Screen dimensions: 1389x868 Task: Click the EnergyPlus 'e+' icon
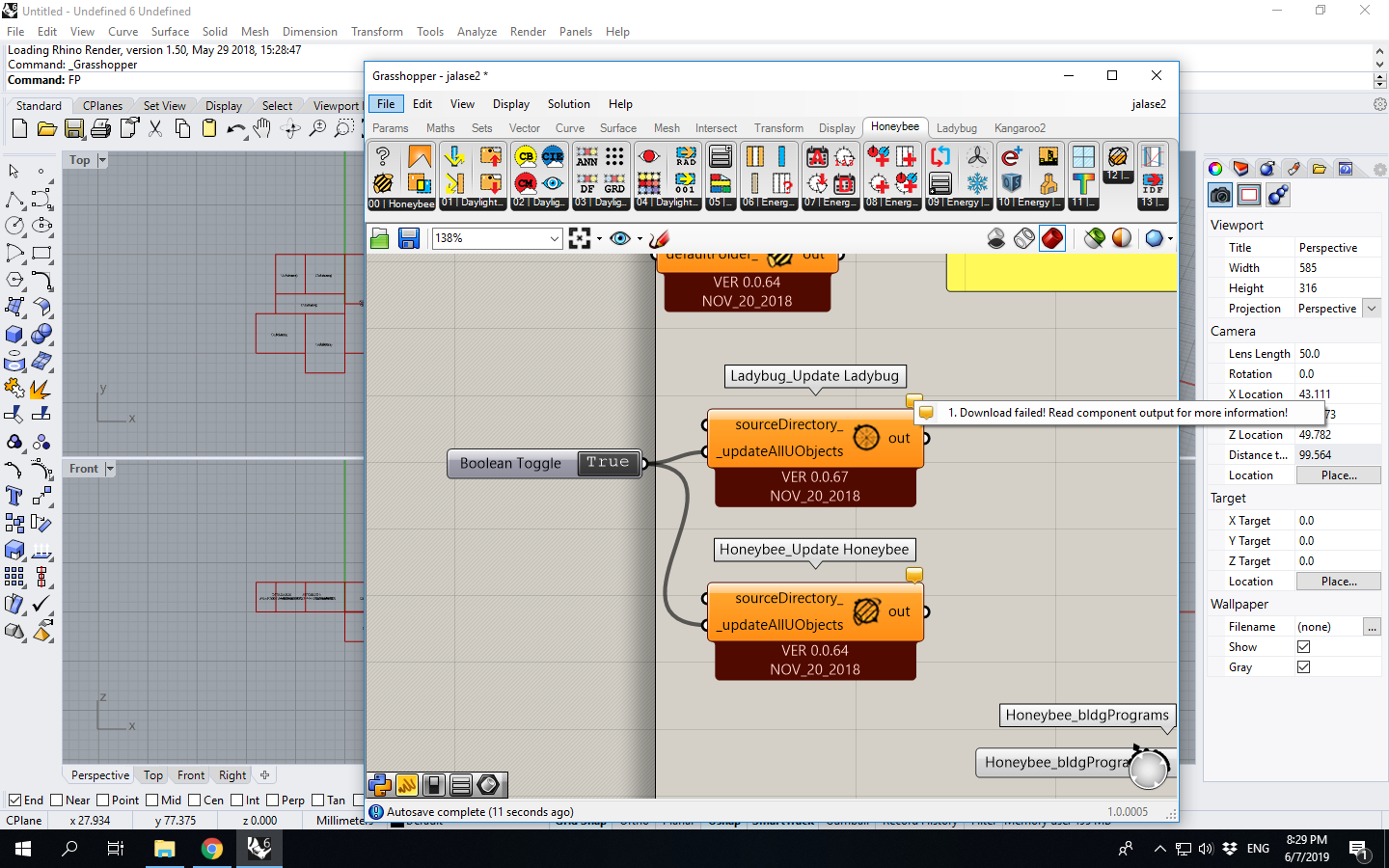click(x=1011, y=156)
